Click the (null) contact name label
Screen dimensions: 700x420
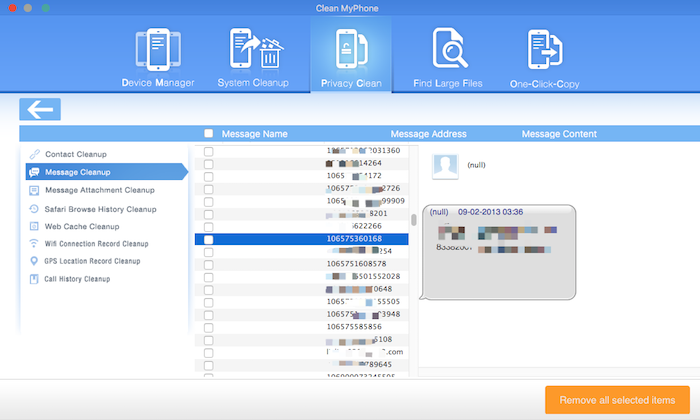[x=476, y=165]
